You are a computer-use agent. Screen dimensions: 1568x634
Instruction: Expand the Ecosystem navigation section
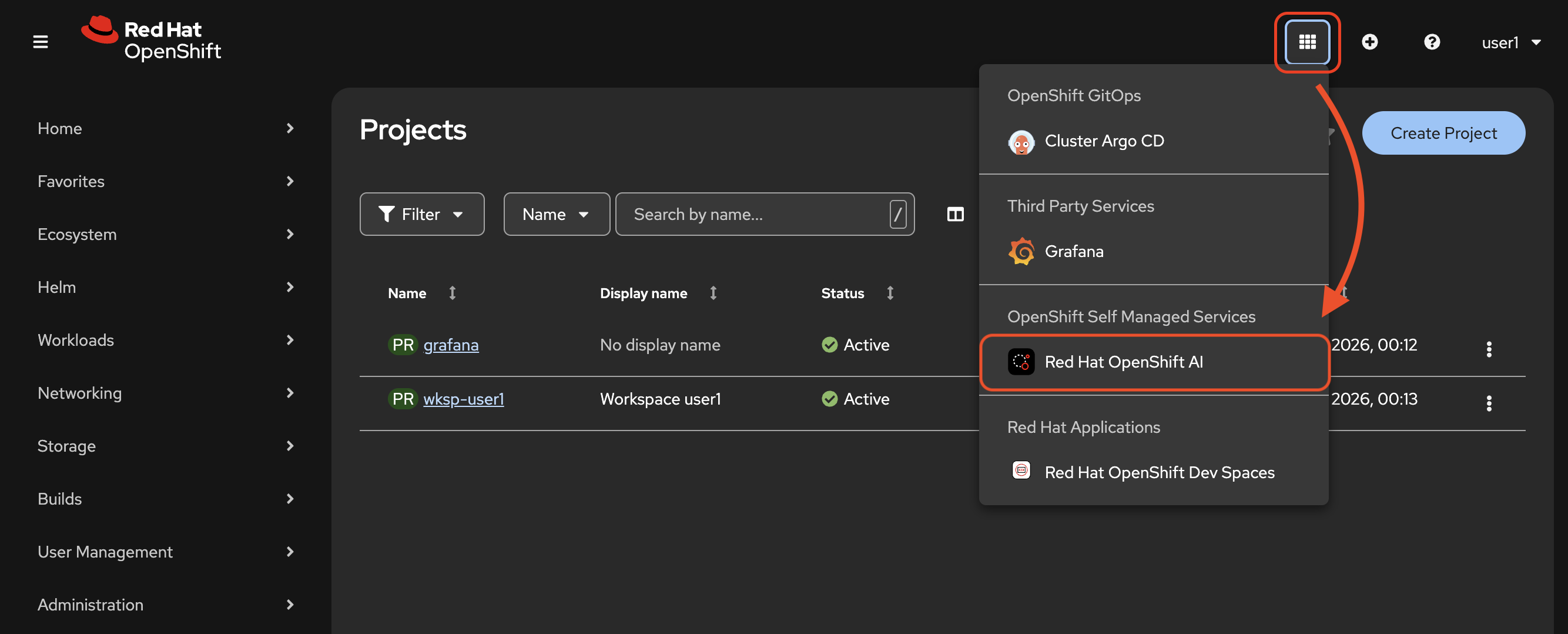165,235
